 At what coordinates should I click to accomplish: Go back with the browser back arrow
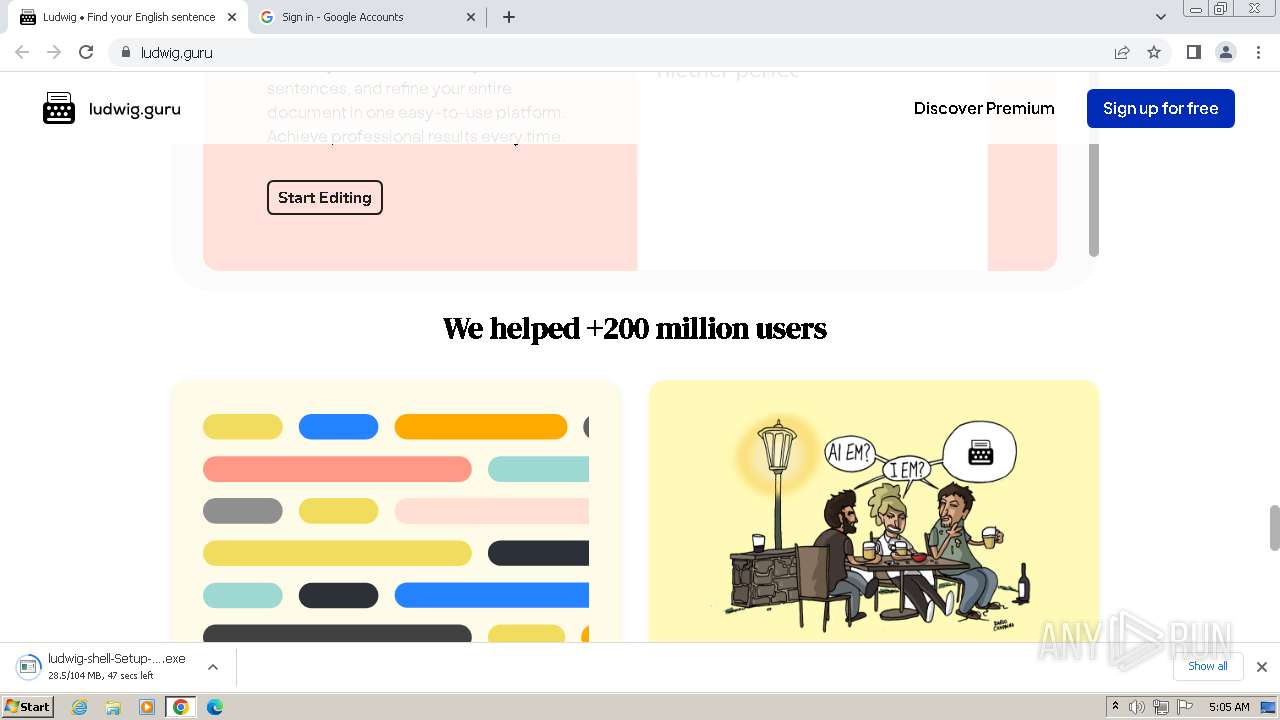(x=22, y=52)
